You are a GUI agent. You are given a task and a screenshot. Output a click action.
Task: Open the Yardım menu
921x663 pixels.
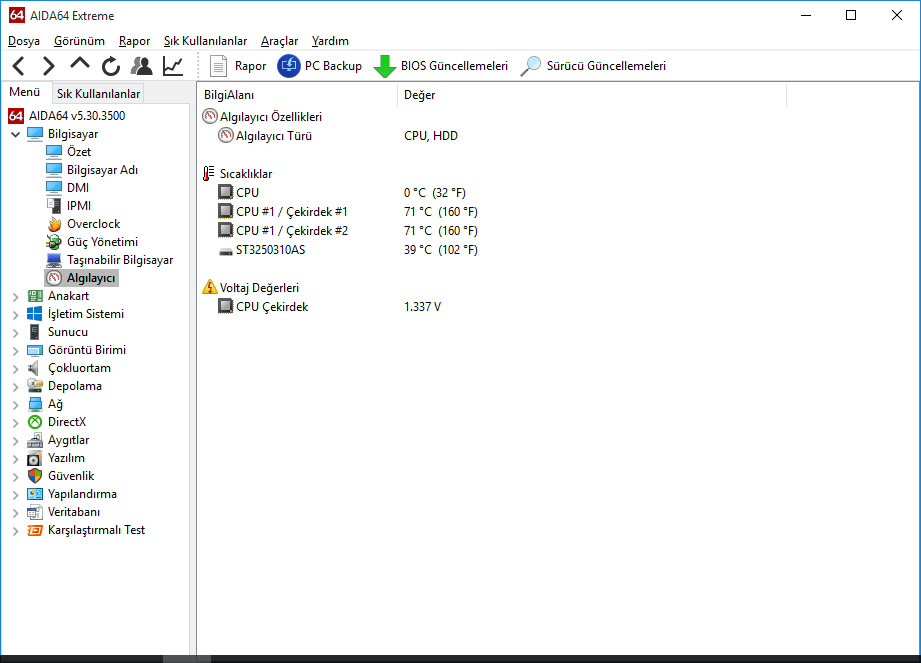(330, 41)
